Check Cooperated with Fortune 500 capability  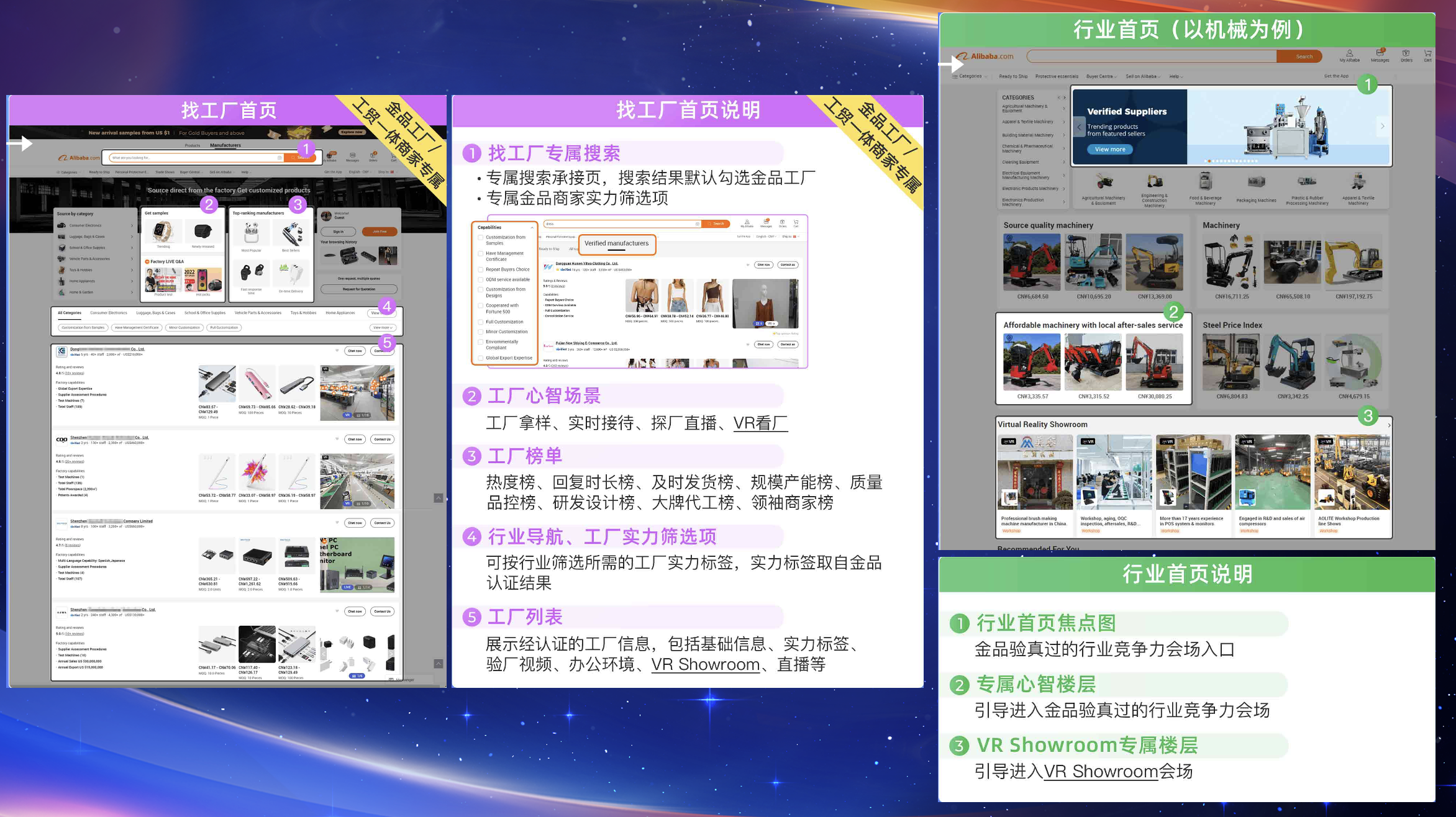coord(480,306)
